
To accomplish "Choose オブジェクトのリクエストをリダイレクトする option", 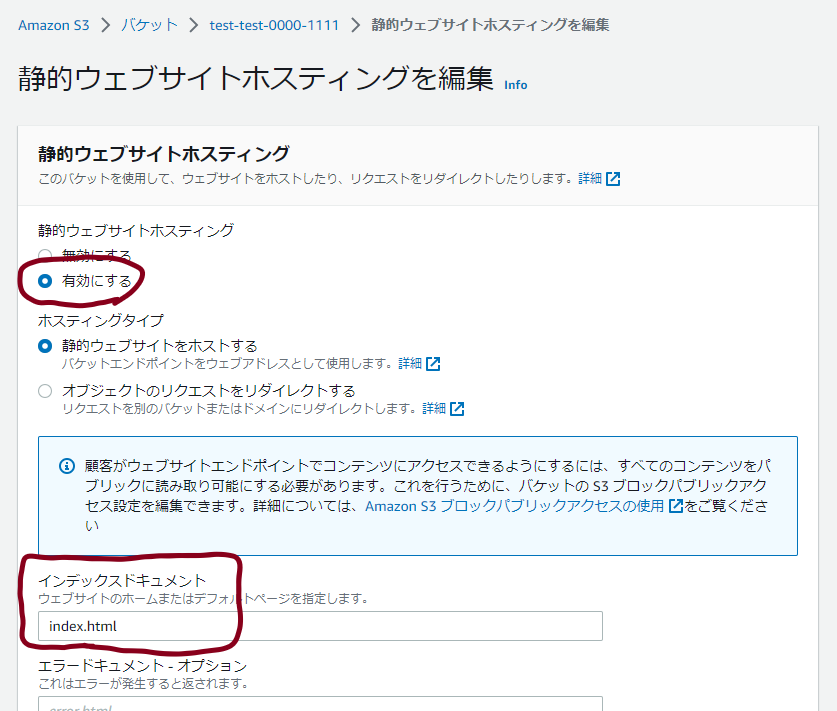I will 45,391.
